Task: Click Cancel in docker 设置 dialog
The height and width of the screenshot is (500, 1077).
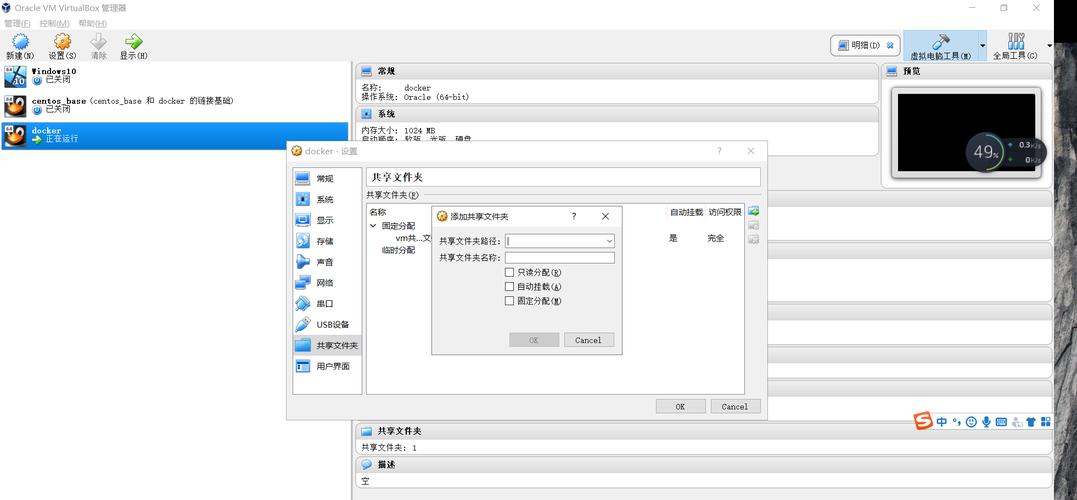Action: pyautogui.click(x=735, y=407)
